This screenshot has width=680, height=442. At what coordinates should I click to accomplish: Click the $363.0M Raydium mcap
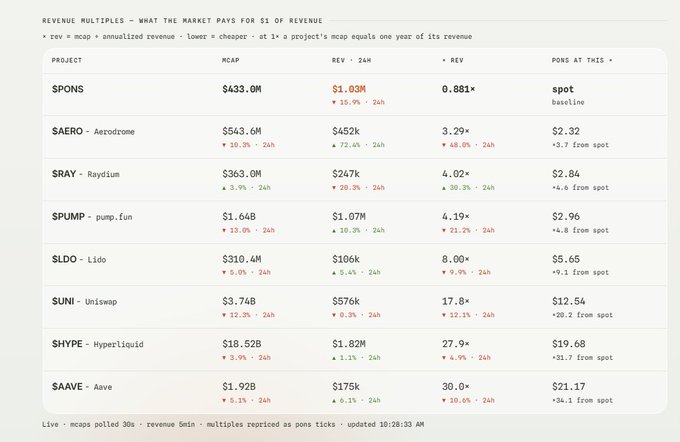[x=242, y=174]
